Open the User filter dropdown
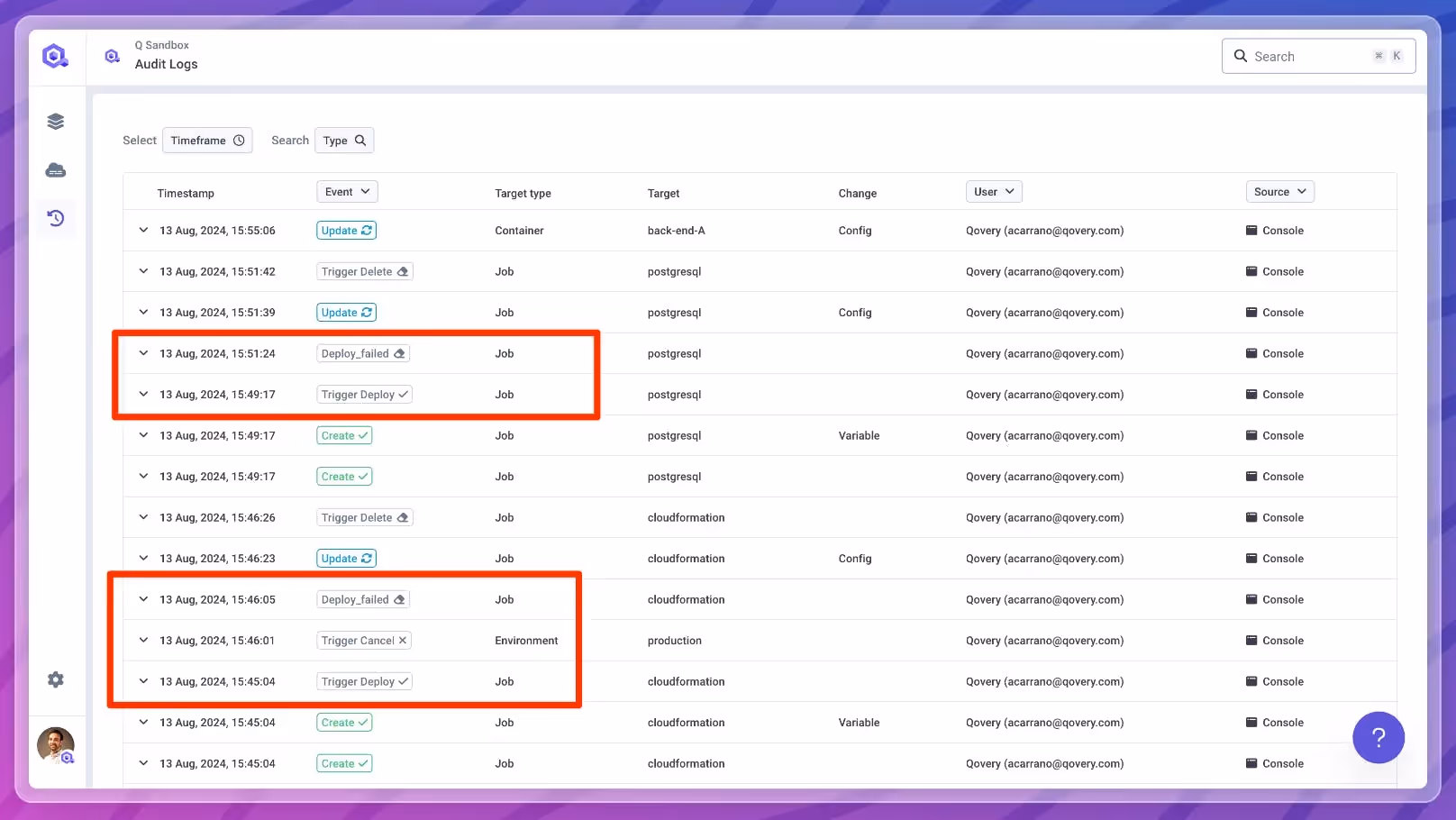The height and width of the screenshot is (820, 1456). pyautogui.click(x=994, y=191)
